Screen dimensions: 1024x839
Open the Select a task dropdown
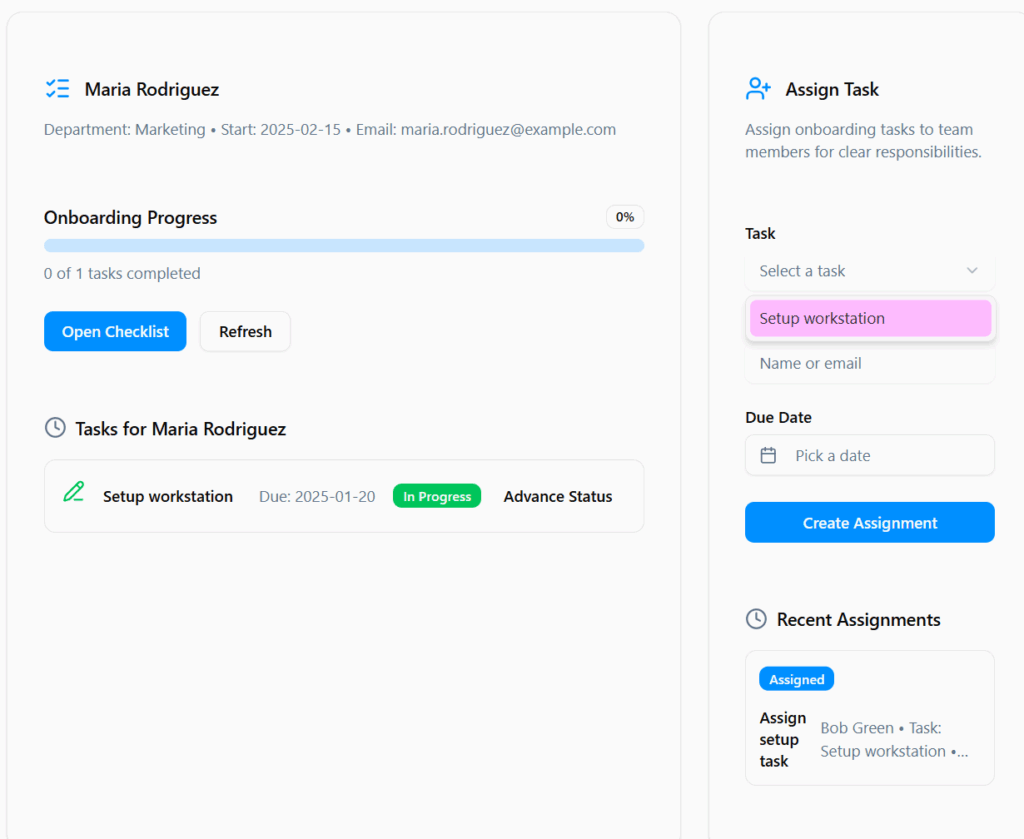[x=868, y=271]
